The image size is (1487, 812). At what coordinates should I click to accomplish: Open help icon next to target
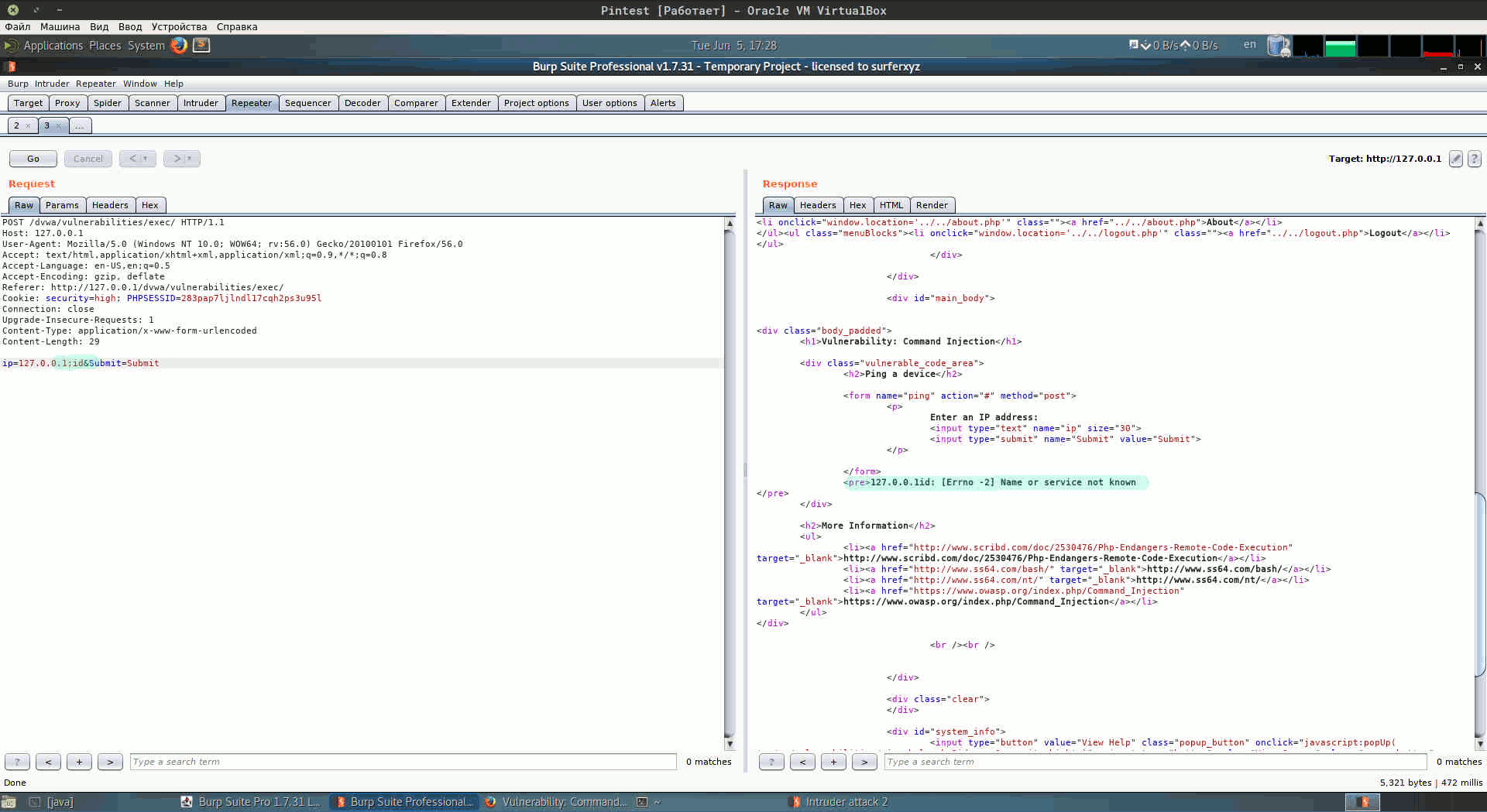coord(1475,159)
